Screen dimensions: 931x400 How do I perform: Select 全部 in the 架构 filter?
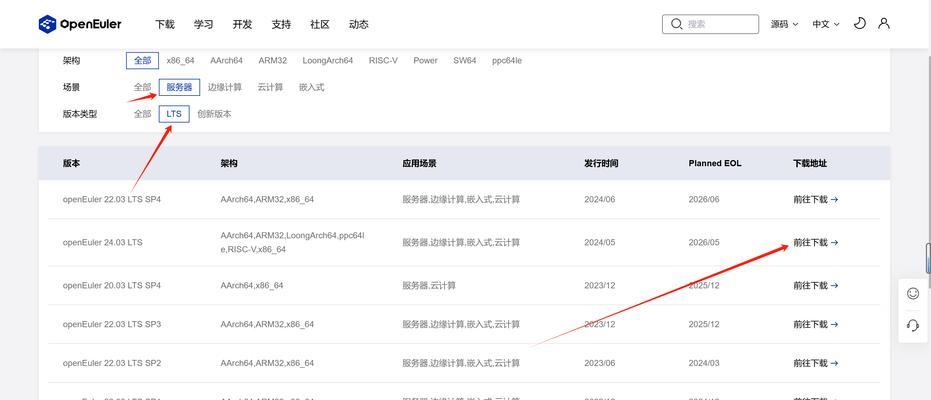(x=142, y=61)
